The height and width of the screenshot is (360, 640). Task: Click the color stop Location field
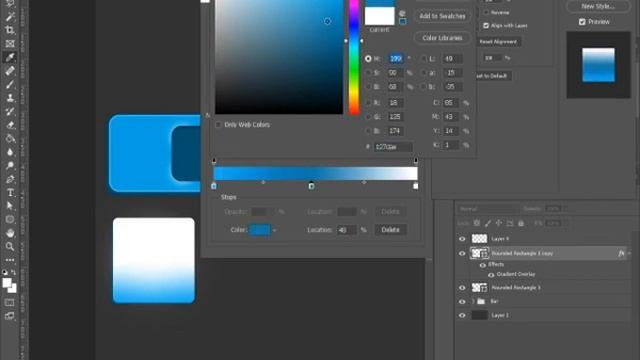pyautogui.click(x=347, y=230)
